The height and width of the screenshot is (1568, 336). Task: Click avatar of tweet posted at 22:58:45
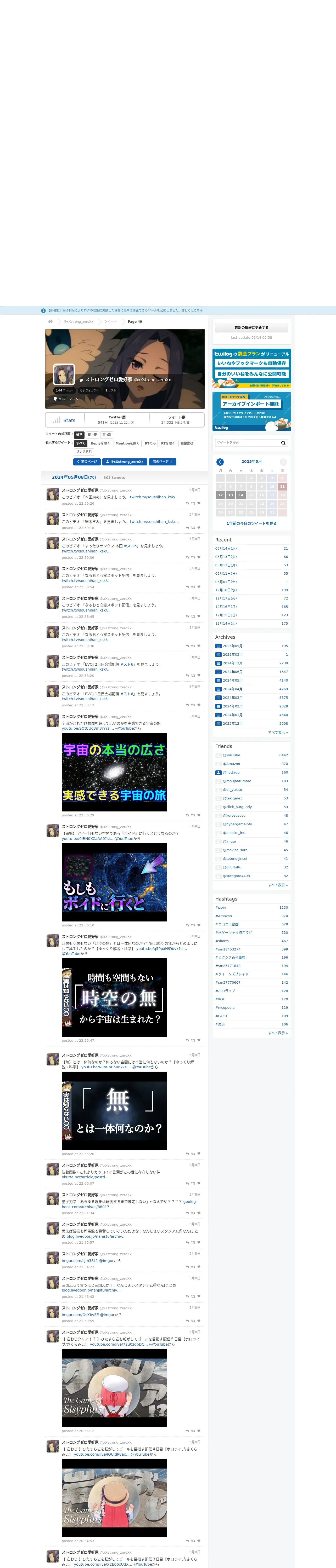coord(53,603)
